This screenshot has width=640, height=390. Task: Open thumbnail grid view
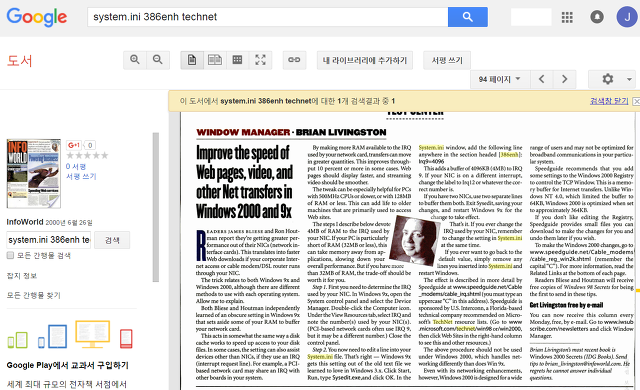click(237, 60)
